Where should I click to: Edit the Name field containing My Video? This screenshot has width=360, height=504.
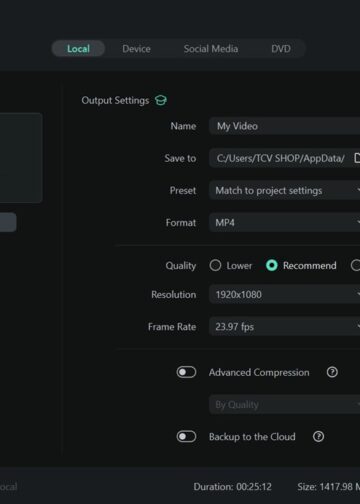point(285,126)
